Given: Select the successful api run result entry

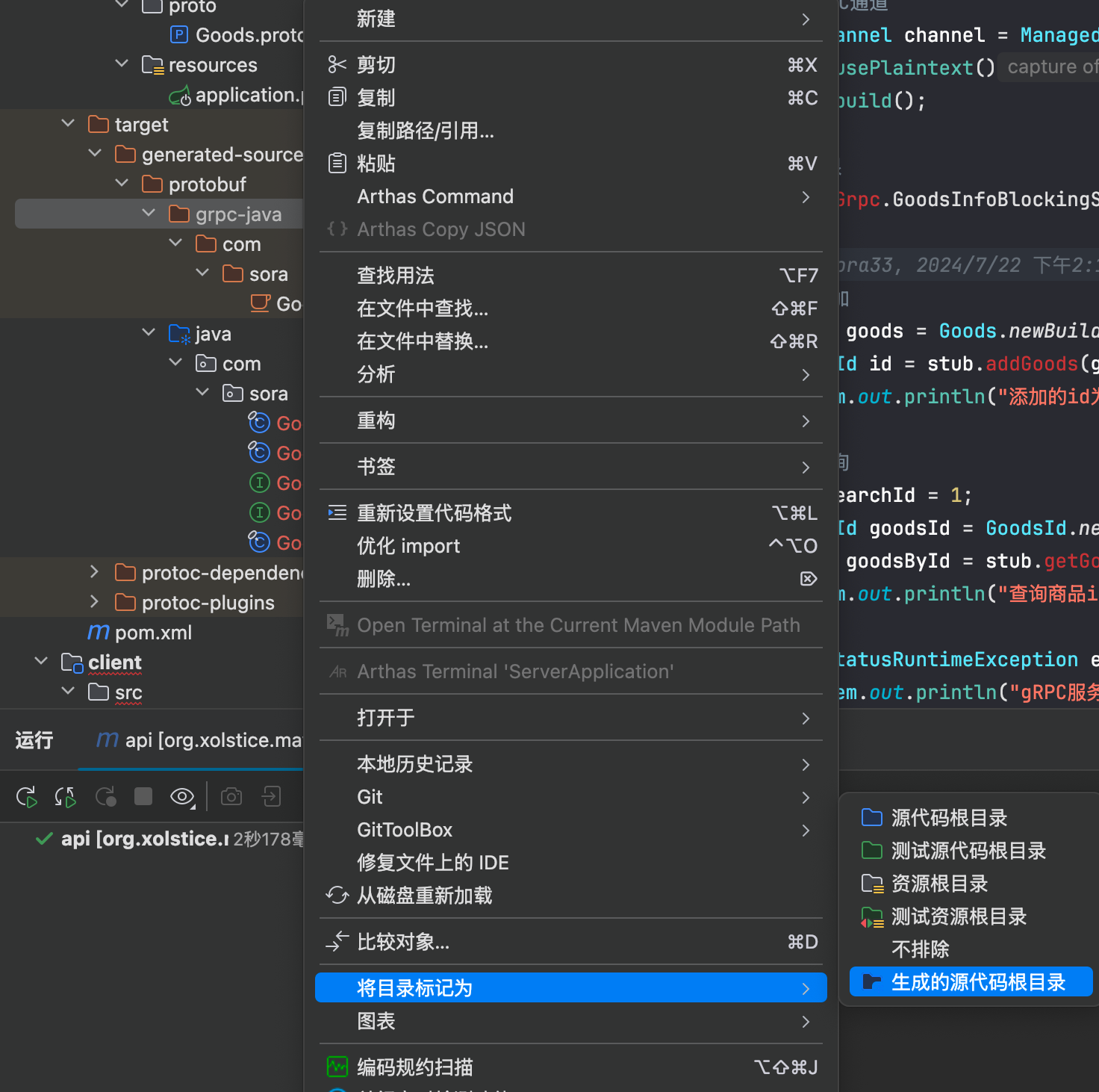Looking at the screenshot, I should click(145, 839).
